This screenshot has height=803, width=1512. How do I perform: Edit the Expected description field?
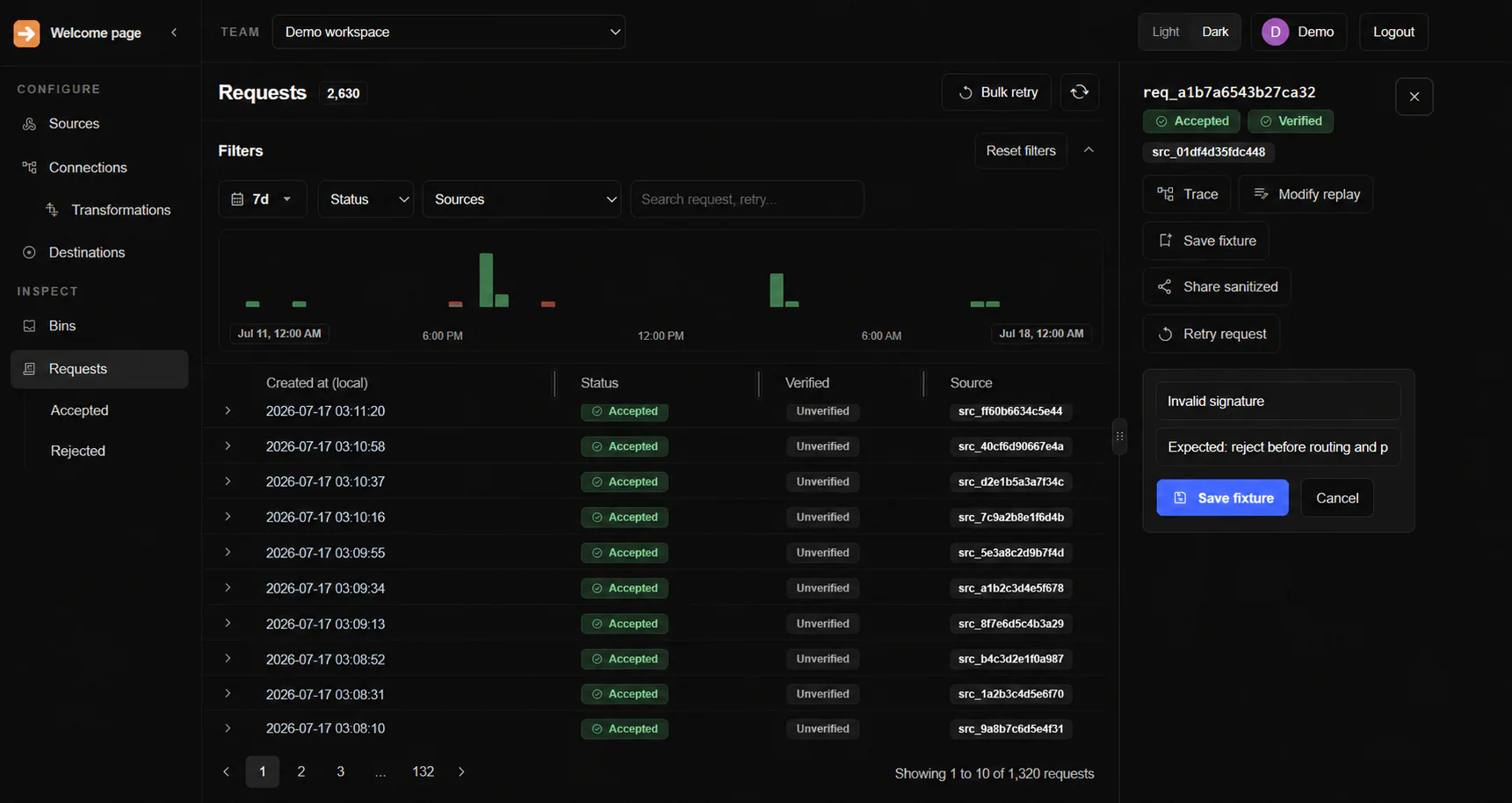pos(1278,447)
